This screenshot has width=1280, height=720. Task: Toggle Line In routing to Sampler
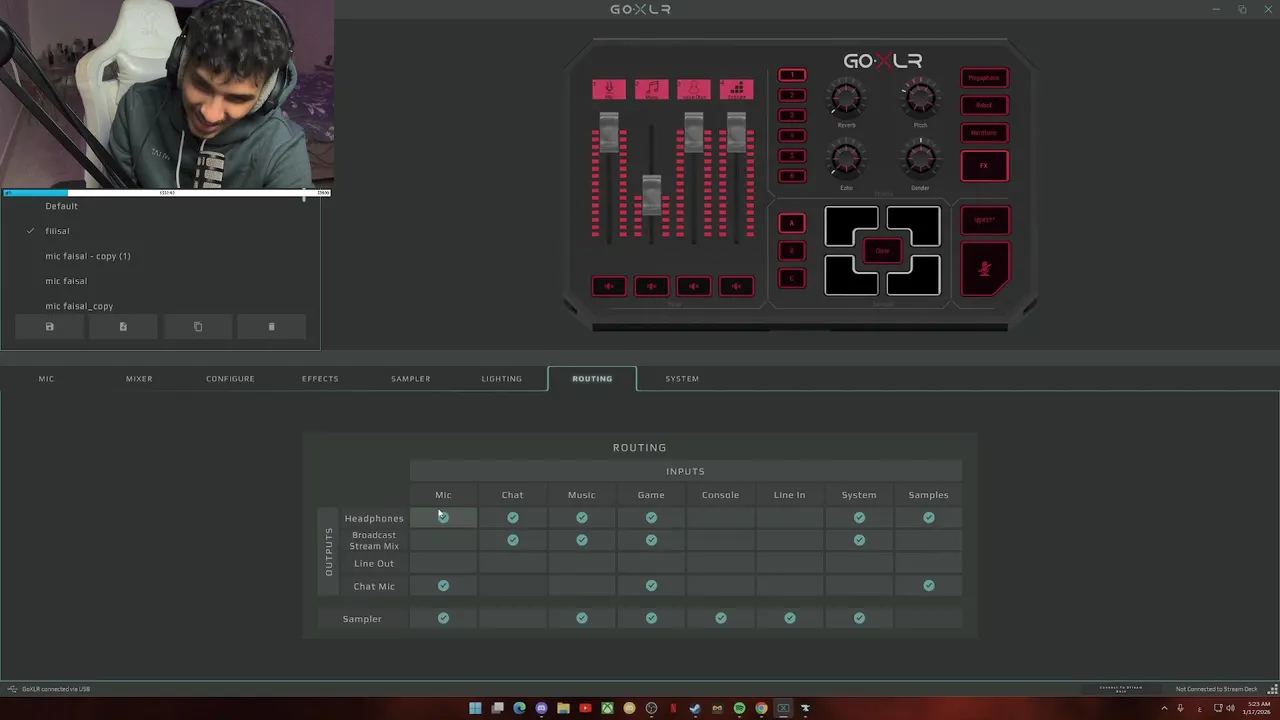pyautogui.click(x=789, y=618)
